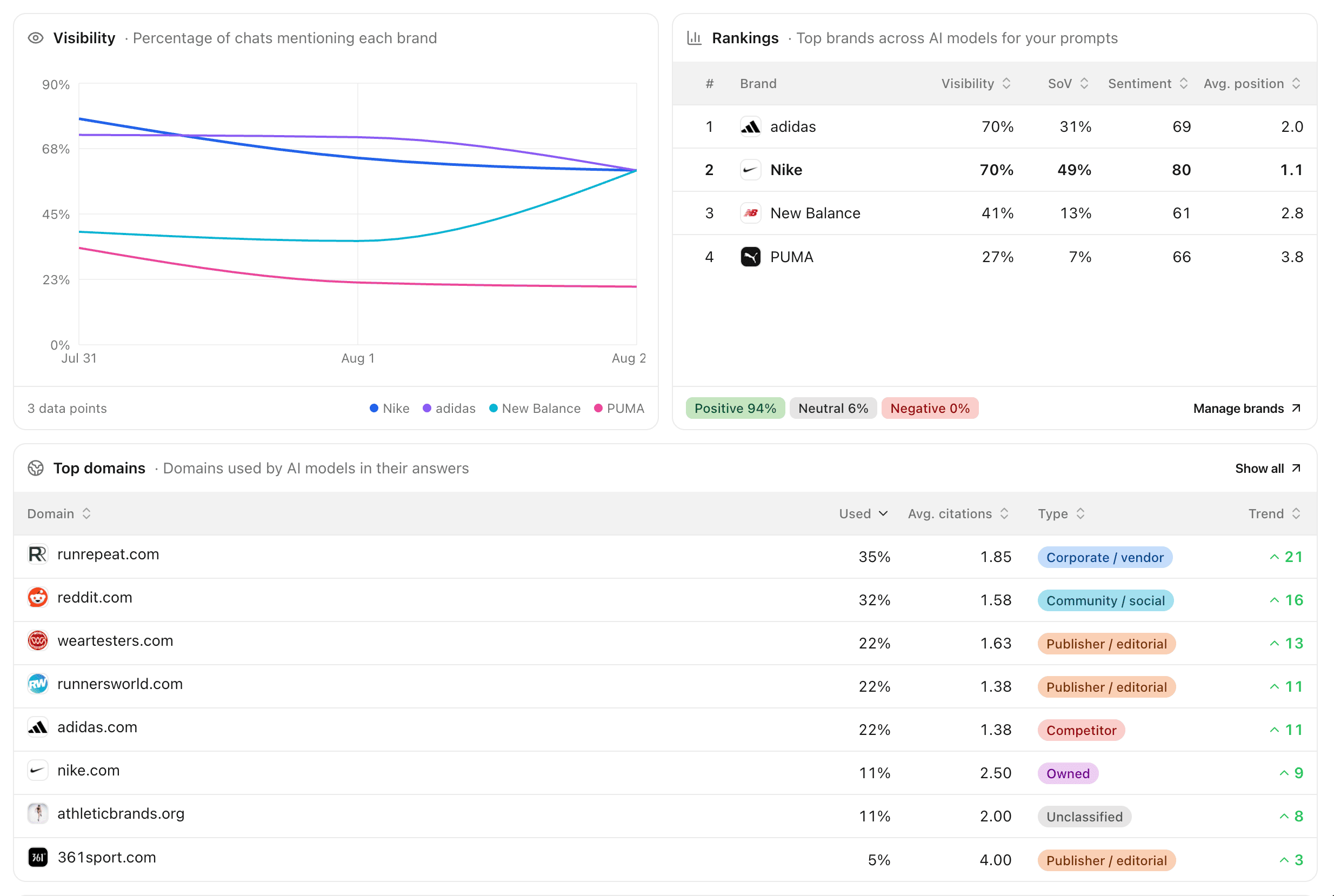
Task: Sort domains table by Type column
Action: point(1061,514)
